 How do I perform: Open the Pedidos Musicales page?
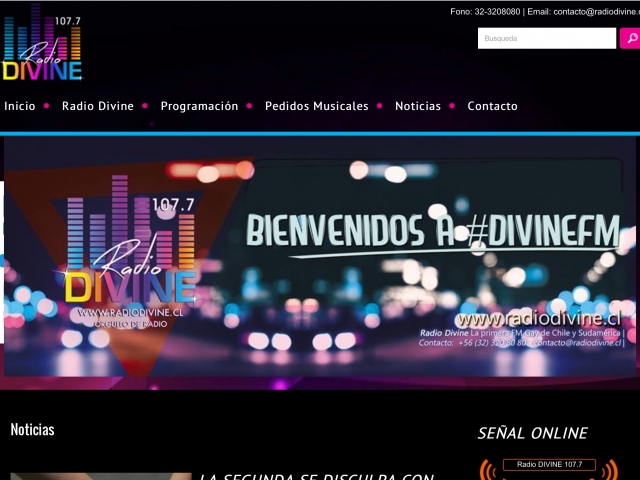click(316, 106)
